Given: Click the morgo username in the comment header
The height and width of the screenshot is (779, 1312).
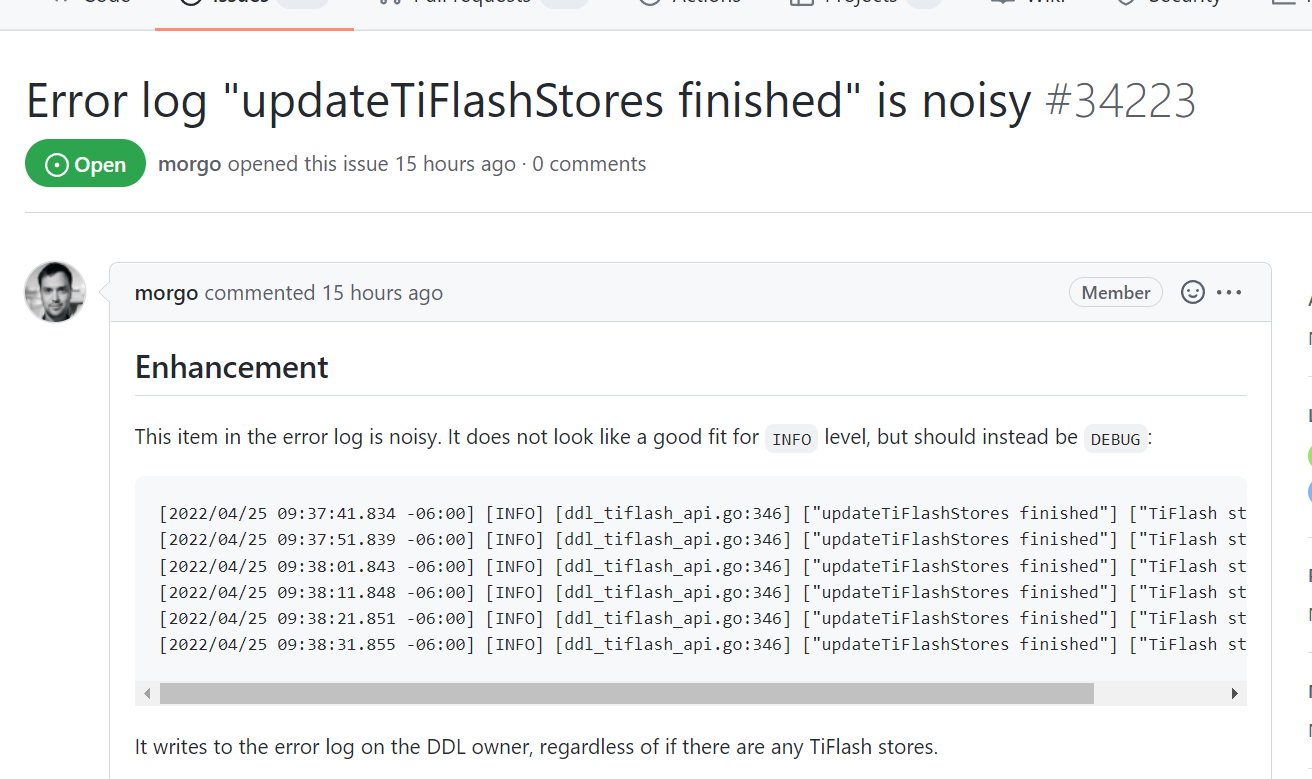Looking at the screenshot, I should coord(166,293).
